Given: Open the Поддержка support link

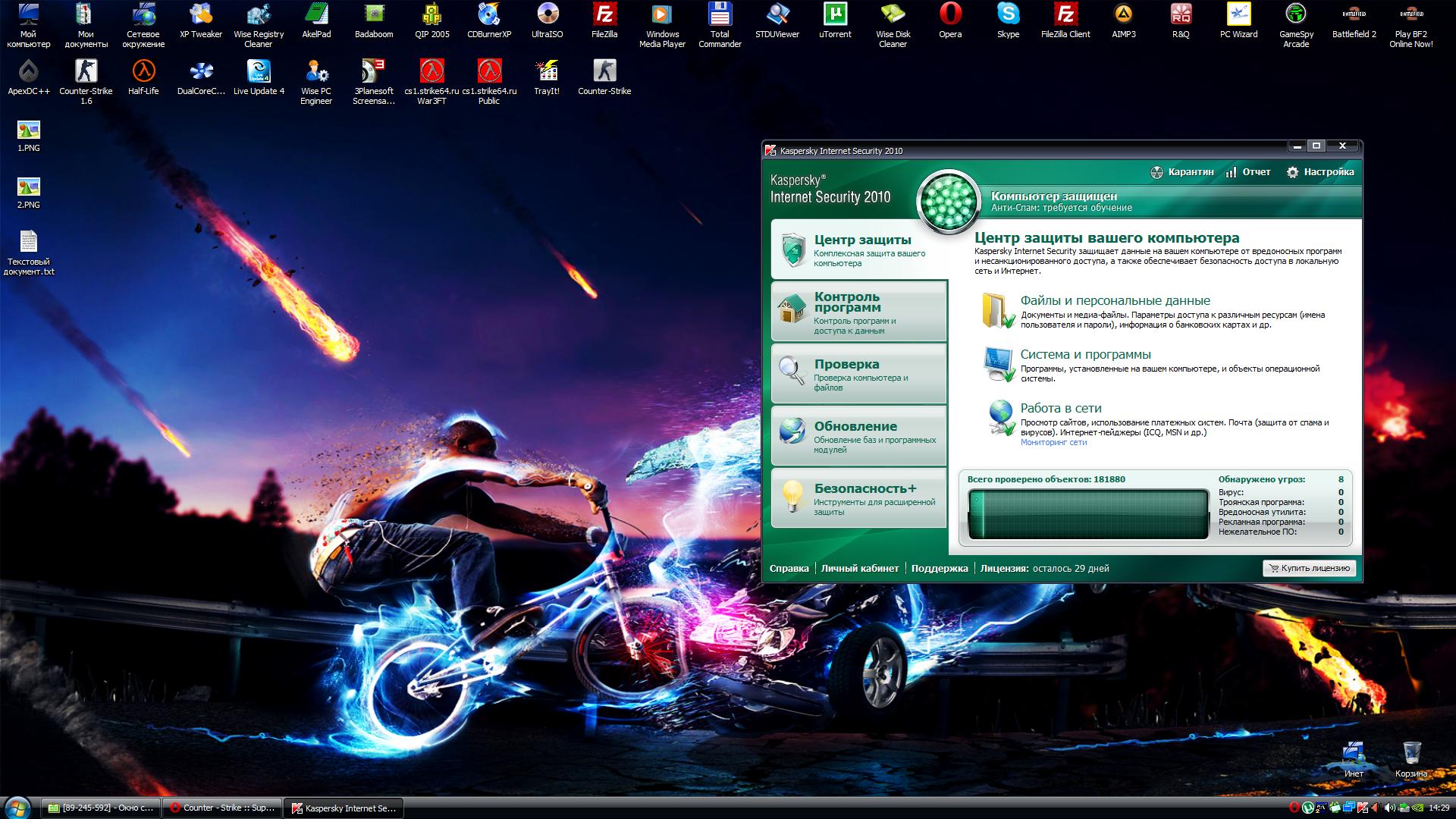Looking at the screenshot, I should click(940, 568).
